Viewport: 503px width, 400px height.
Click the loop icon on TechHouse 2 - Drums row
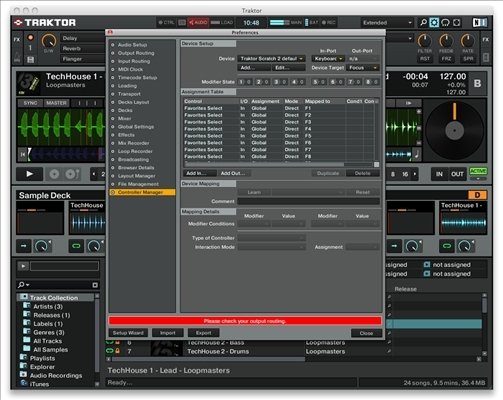(x=110, y=351)
